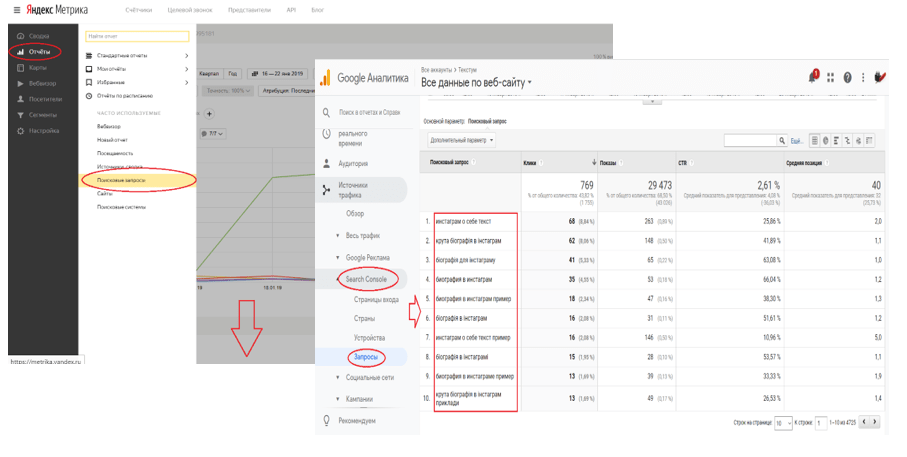Click the table search magnifier button

pyautogui.click(x=782, y=140)
